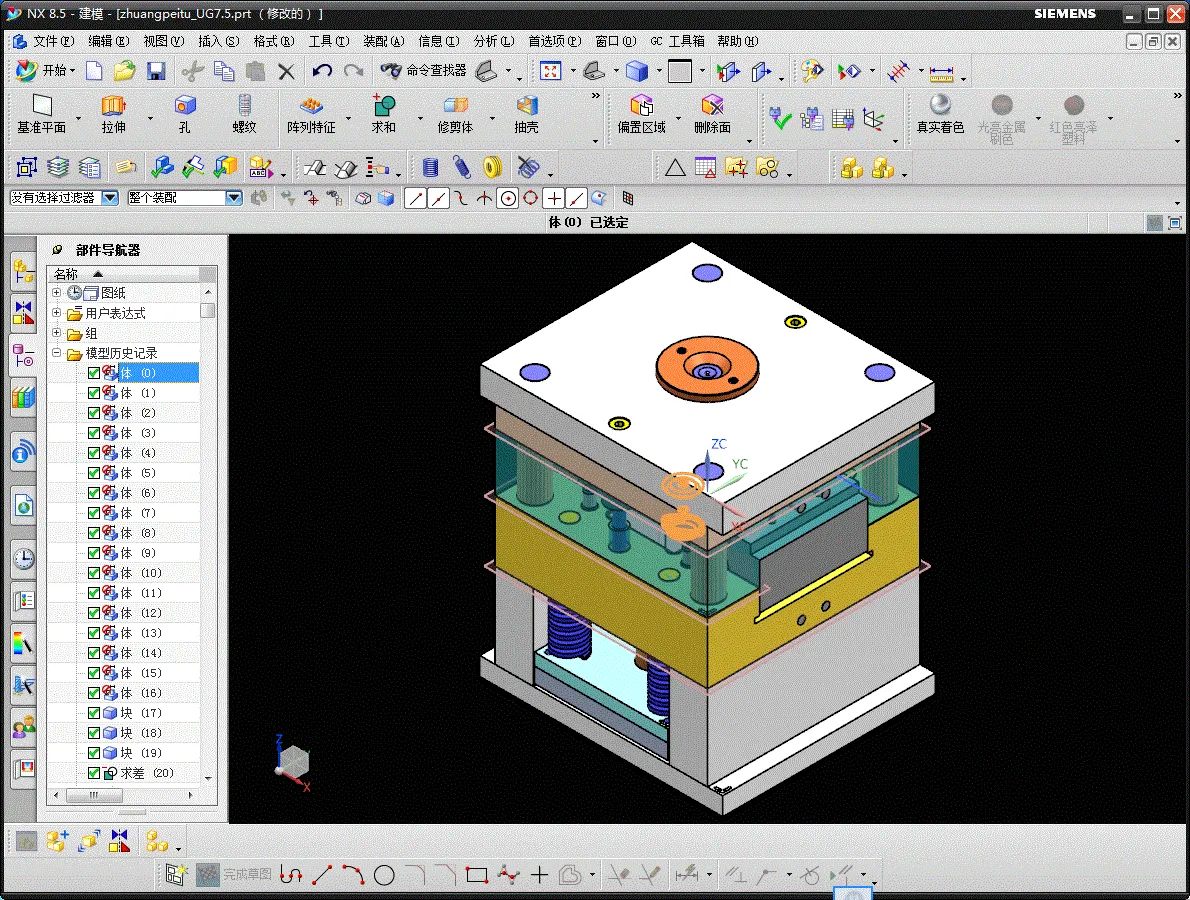Apply 红色高泽塑料 red glossy plastic material
Image resolution: width=1190 pixels, height=900 pixels.
[x=1073, y=119]
